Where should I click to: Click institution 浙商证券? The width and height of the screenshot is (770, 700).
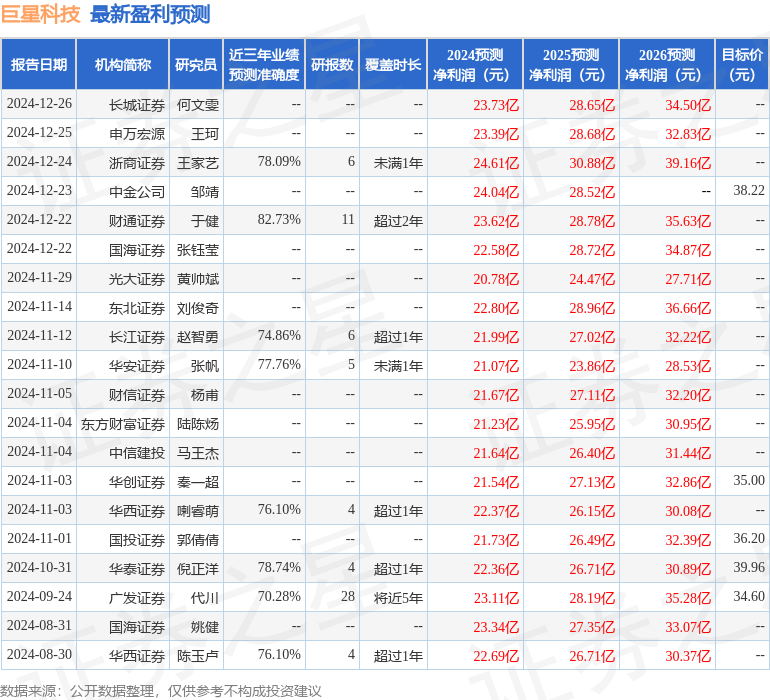137,163
